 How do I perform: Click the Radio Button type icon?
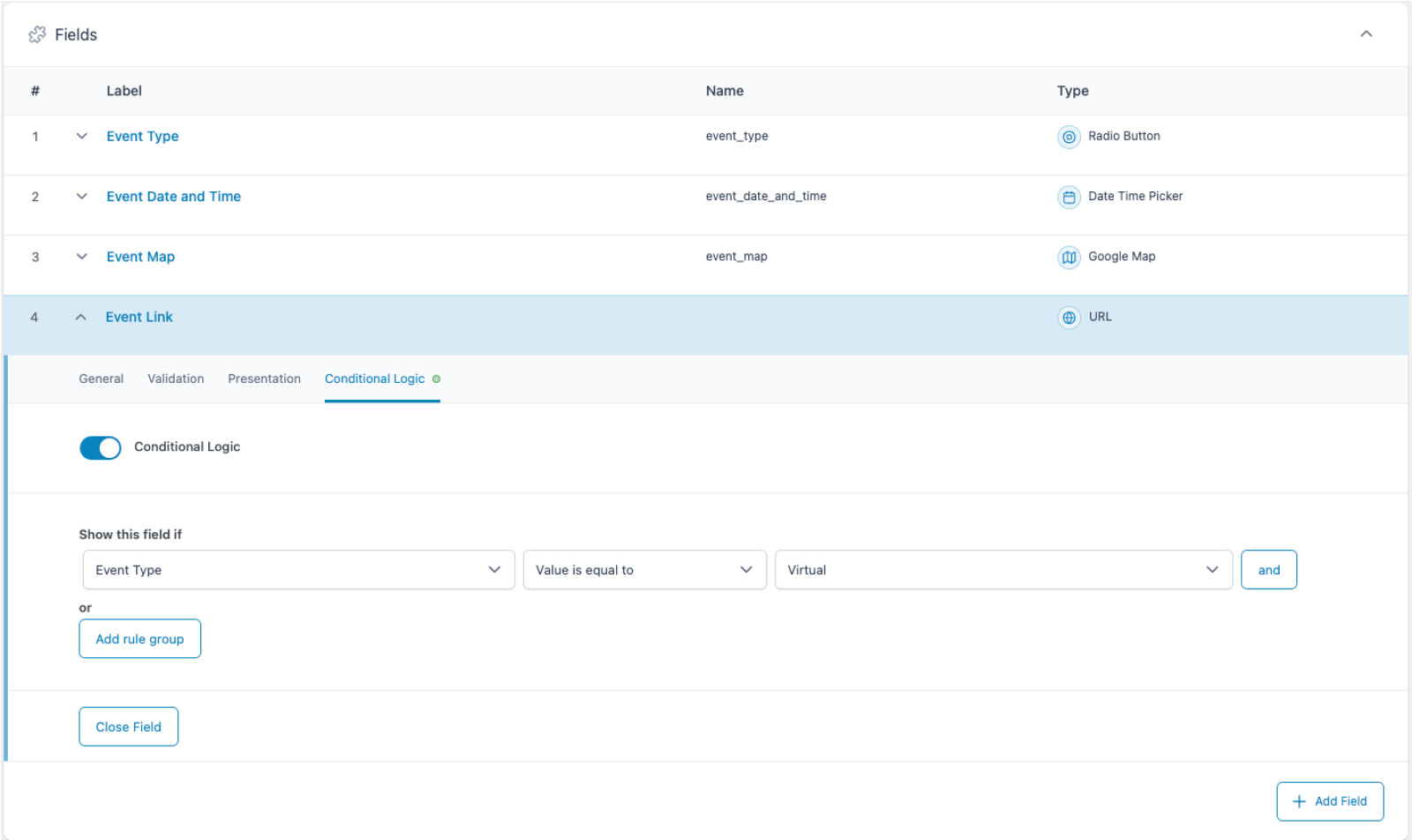[1069, 137]
